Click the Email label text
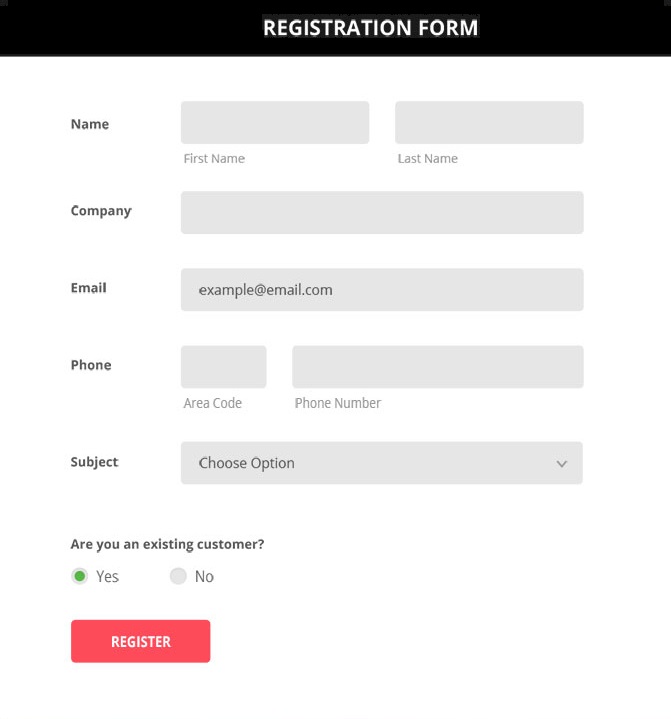The width and height of the screenshot is (671, 719). (88, 288)
